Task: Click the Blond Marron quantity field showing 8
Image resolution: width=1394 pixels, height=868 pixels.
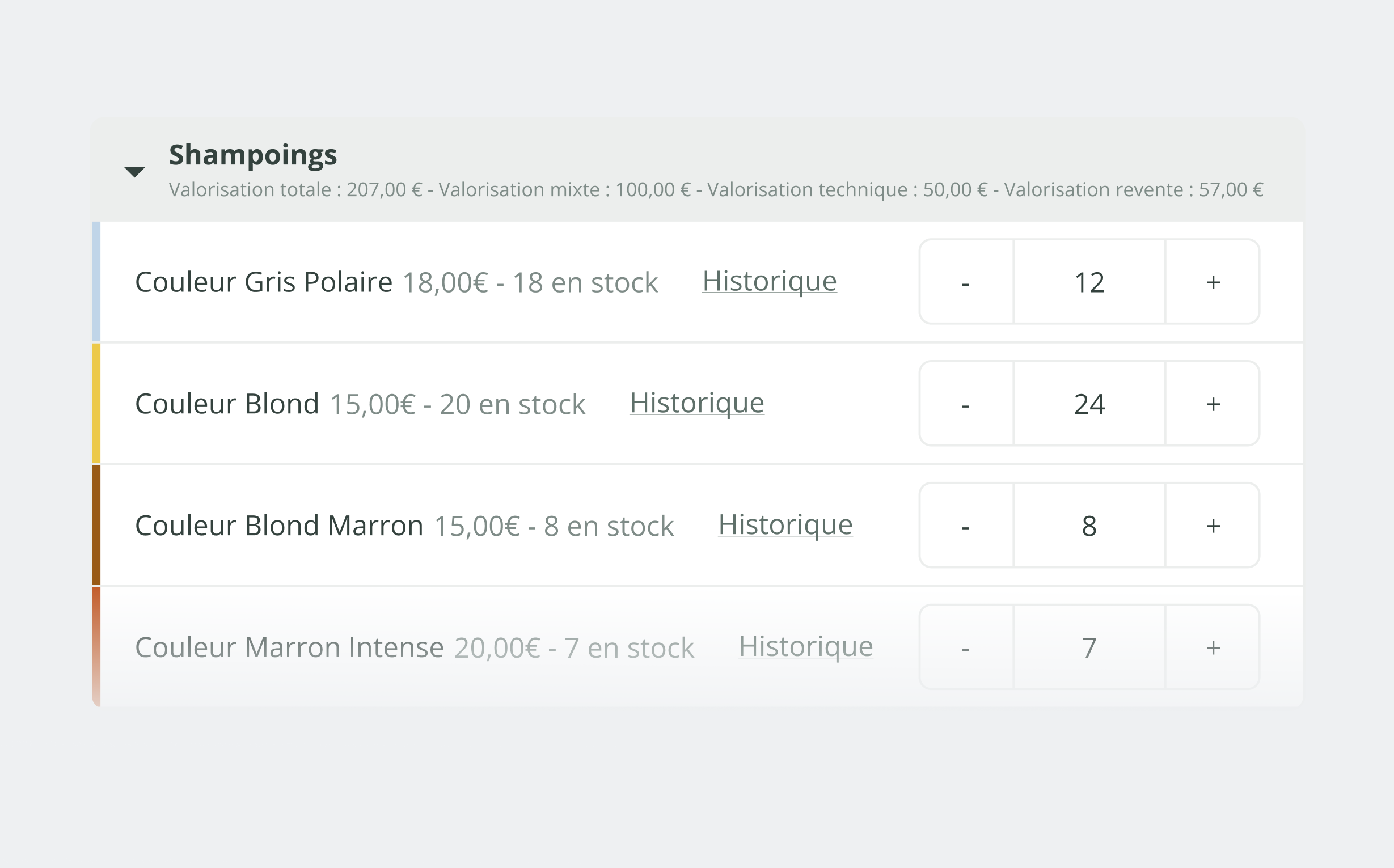Action: [1089, 525]
